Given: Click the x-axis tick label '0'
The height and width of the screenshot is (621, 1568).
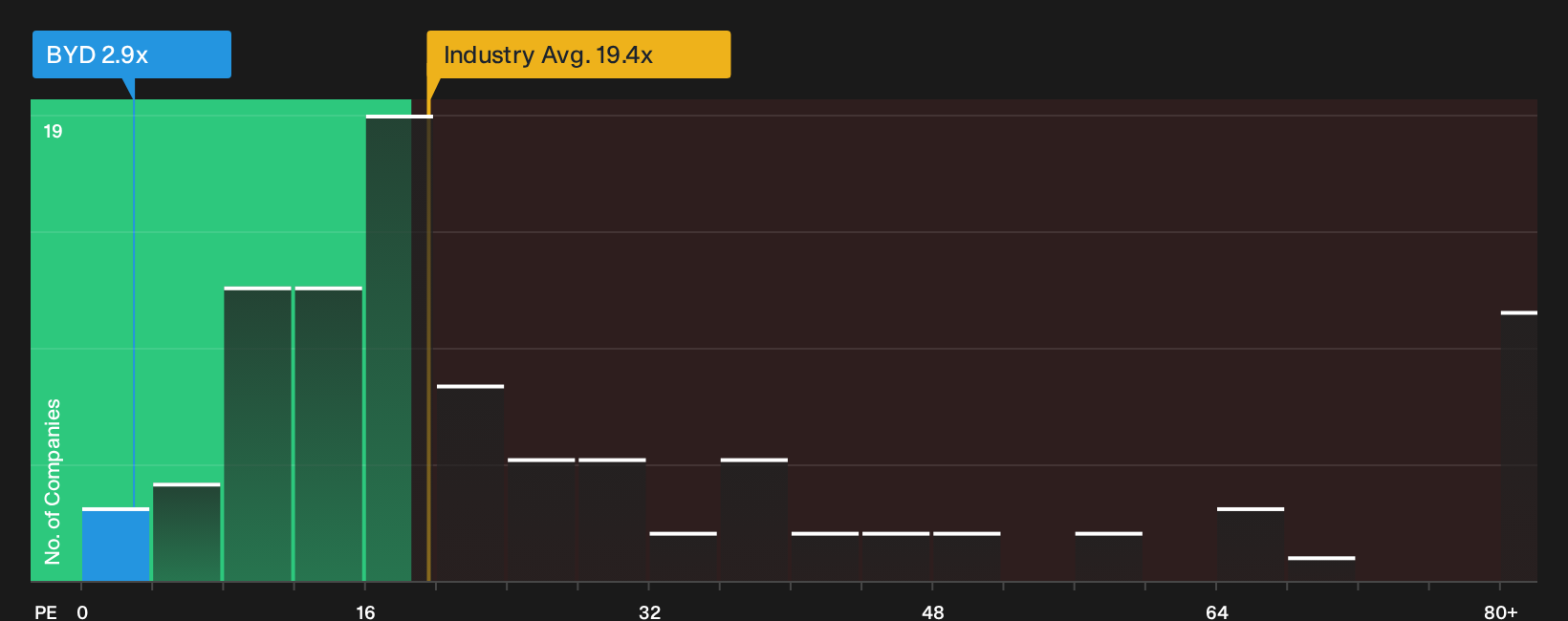Looking at the screenshot, I should click(x=82, y=612).
